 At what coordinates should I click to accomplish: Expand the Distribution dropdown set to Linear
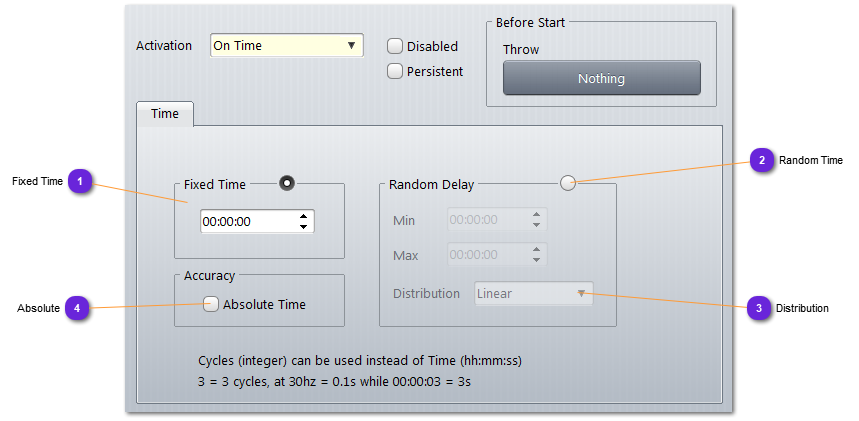point(533,294)
